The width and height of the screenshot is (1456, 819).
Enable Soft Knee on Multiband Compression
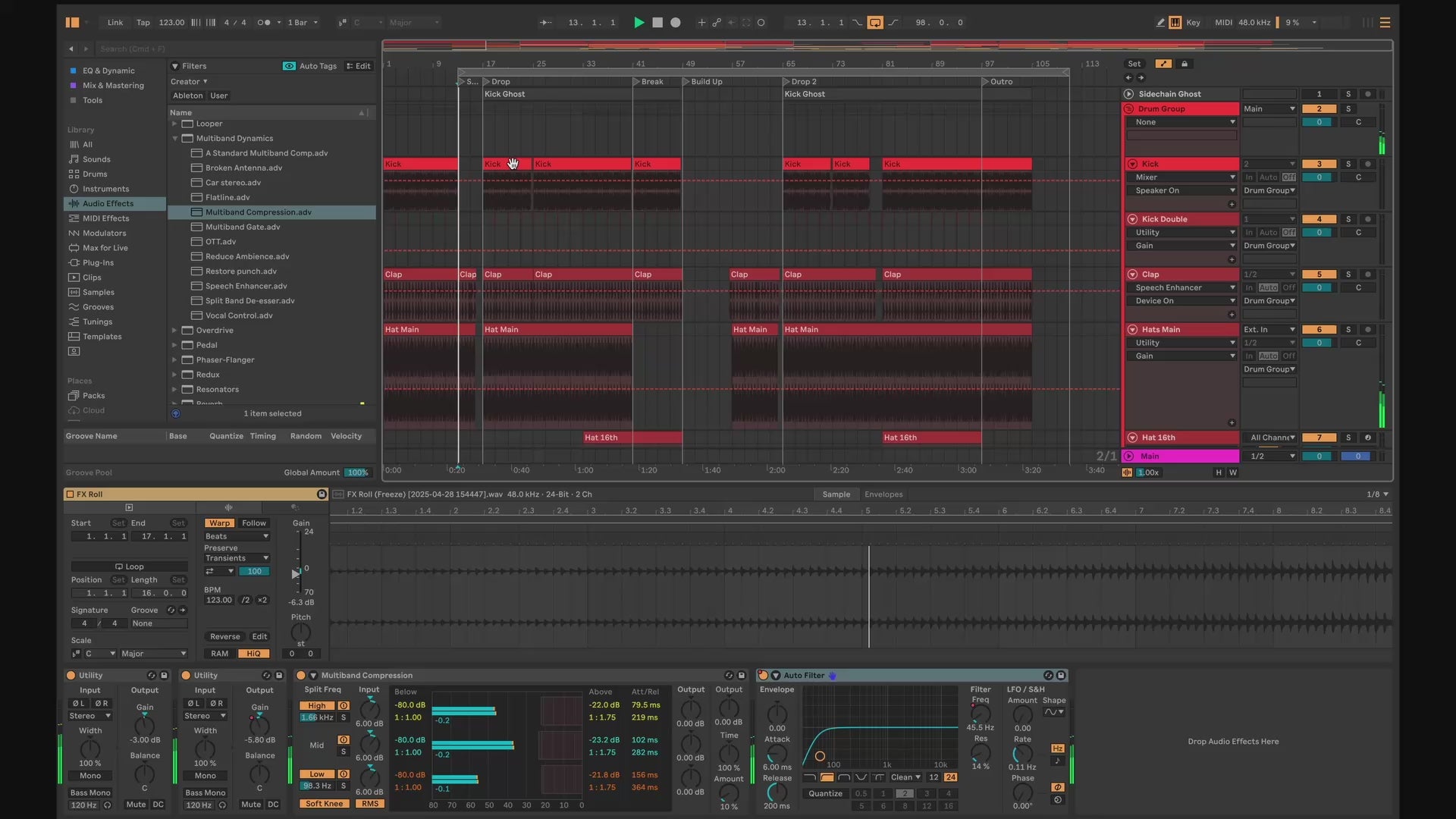324,804
